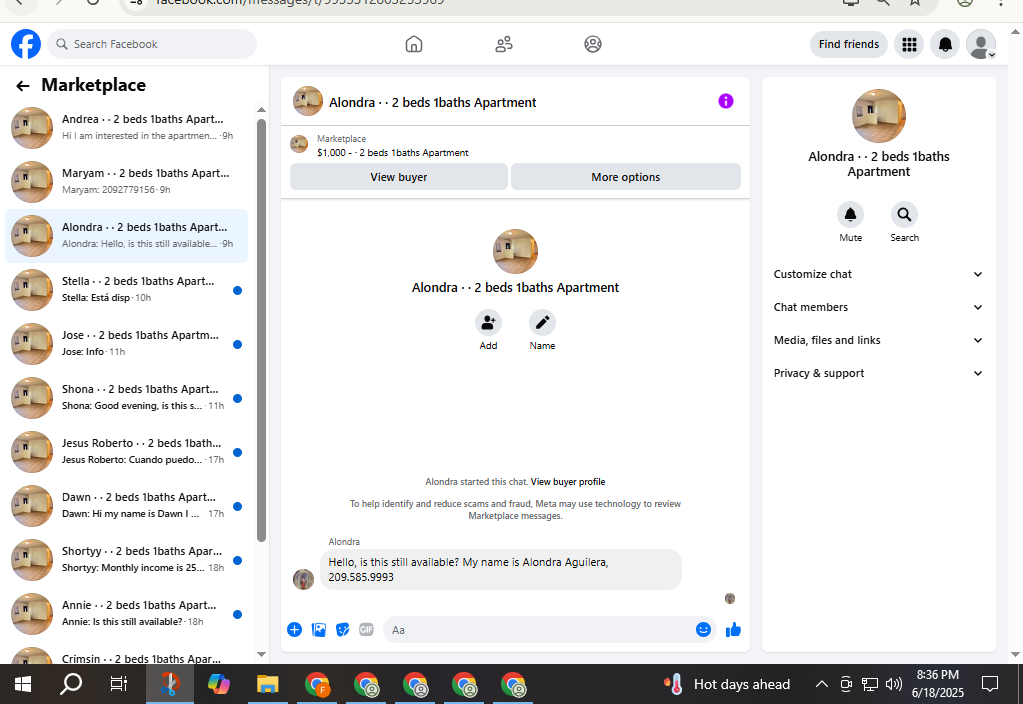Open the volume icon in system tray
Screen dimensions: 1023x704
point(894,684)
